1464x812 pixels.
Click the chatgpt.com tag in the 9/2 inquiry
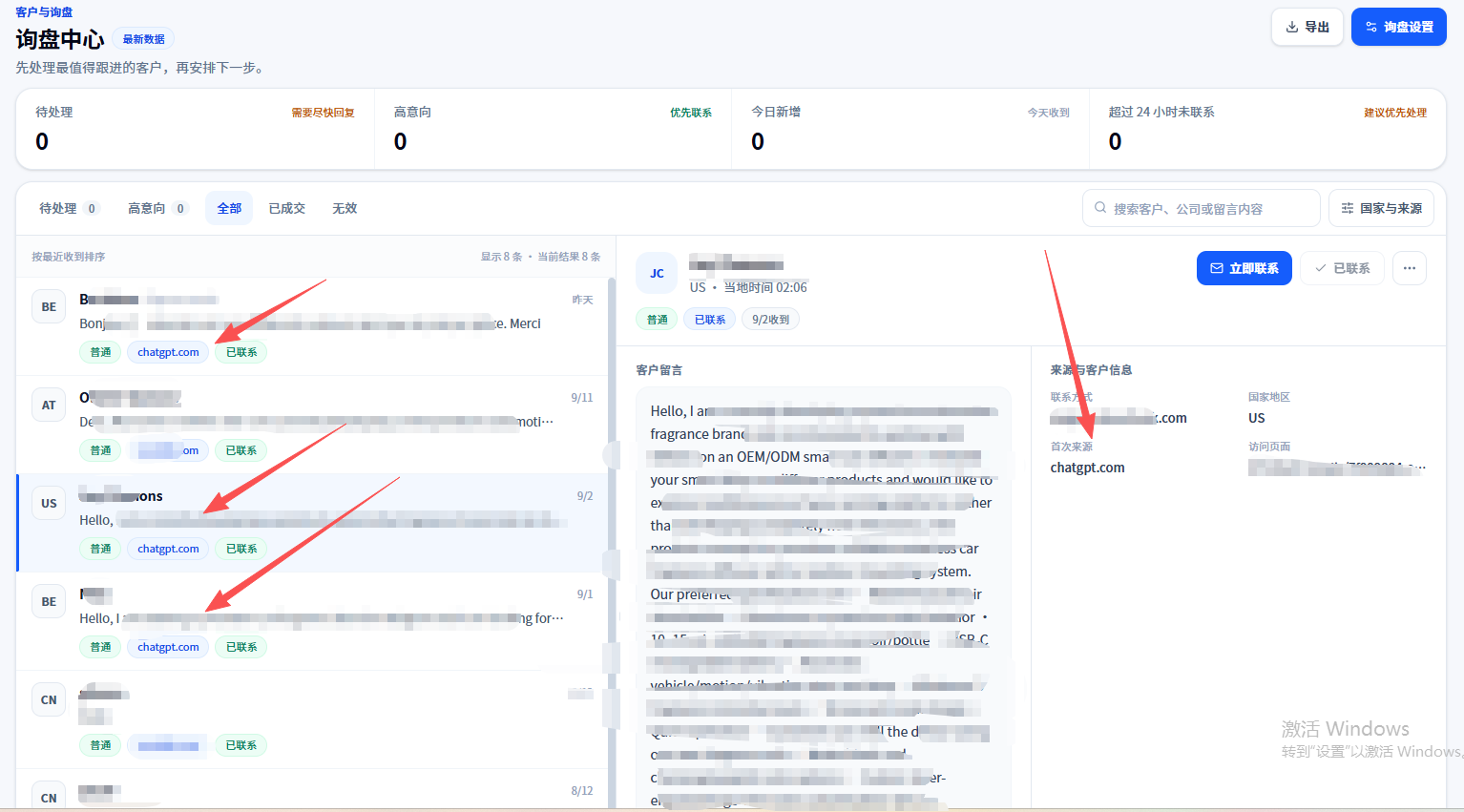(168, 549)
